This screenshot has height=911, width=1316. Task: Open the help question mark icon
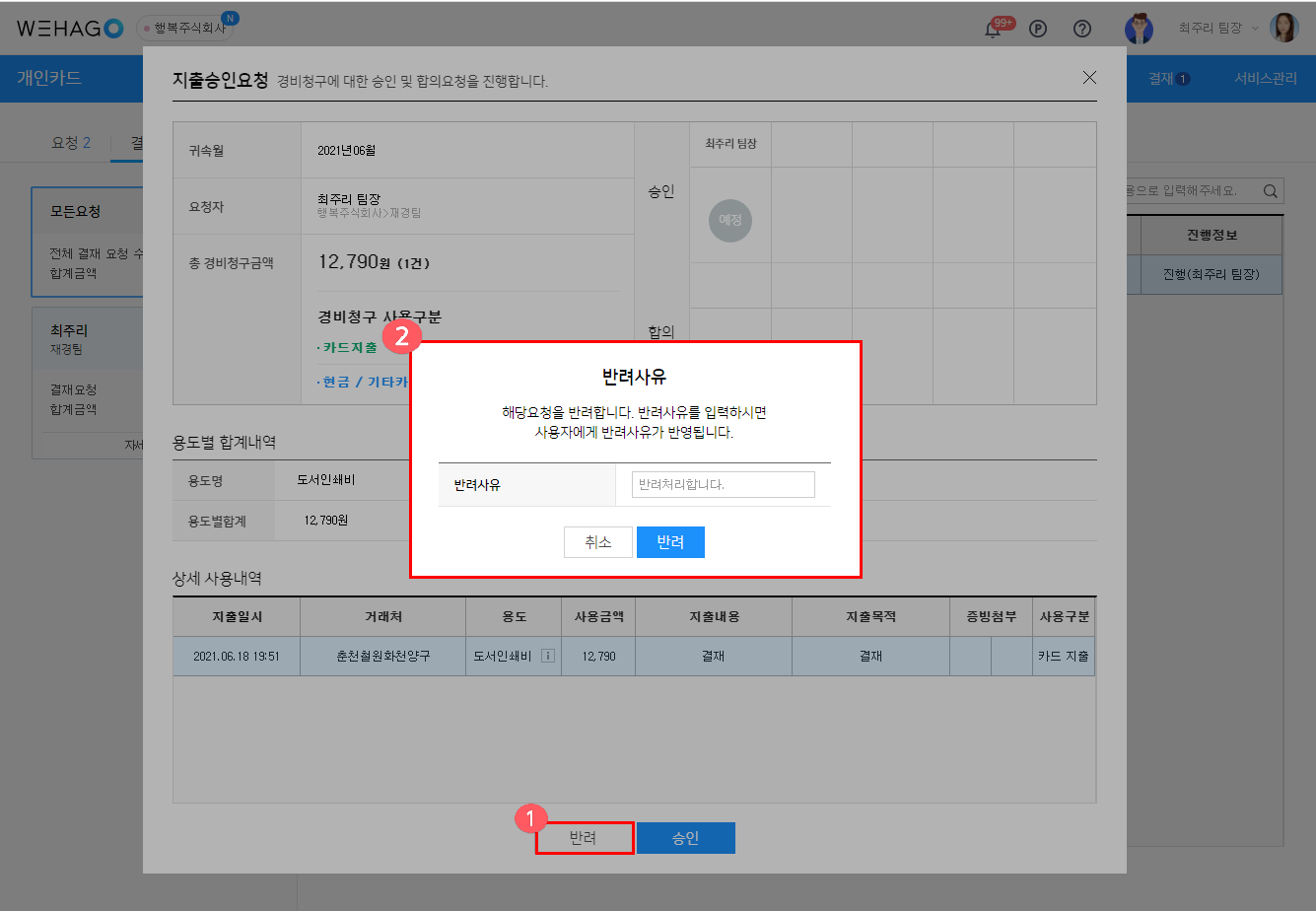[1082, 29]
